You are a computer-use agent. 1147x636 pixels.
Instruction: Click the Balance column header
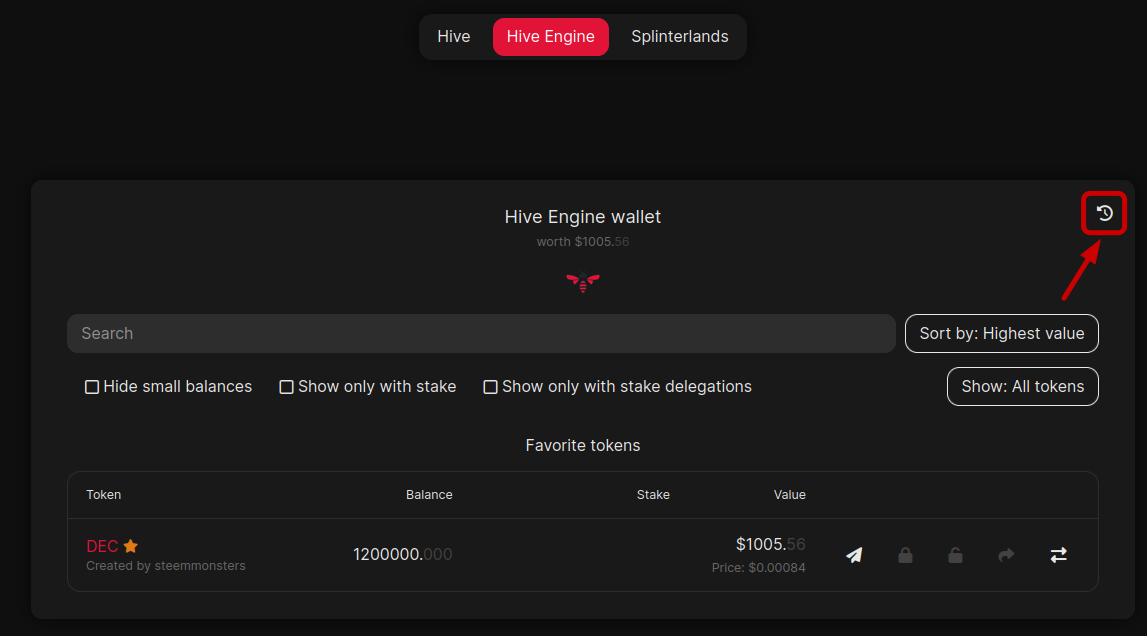(429, 495)
